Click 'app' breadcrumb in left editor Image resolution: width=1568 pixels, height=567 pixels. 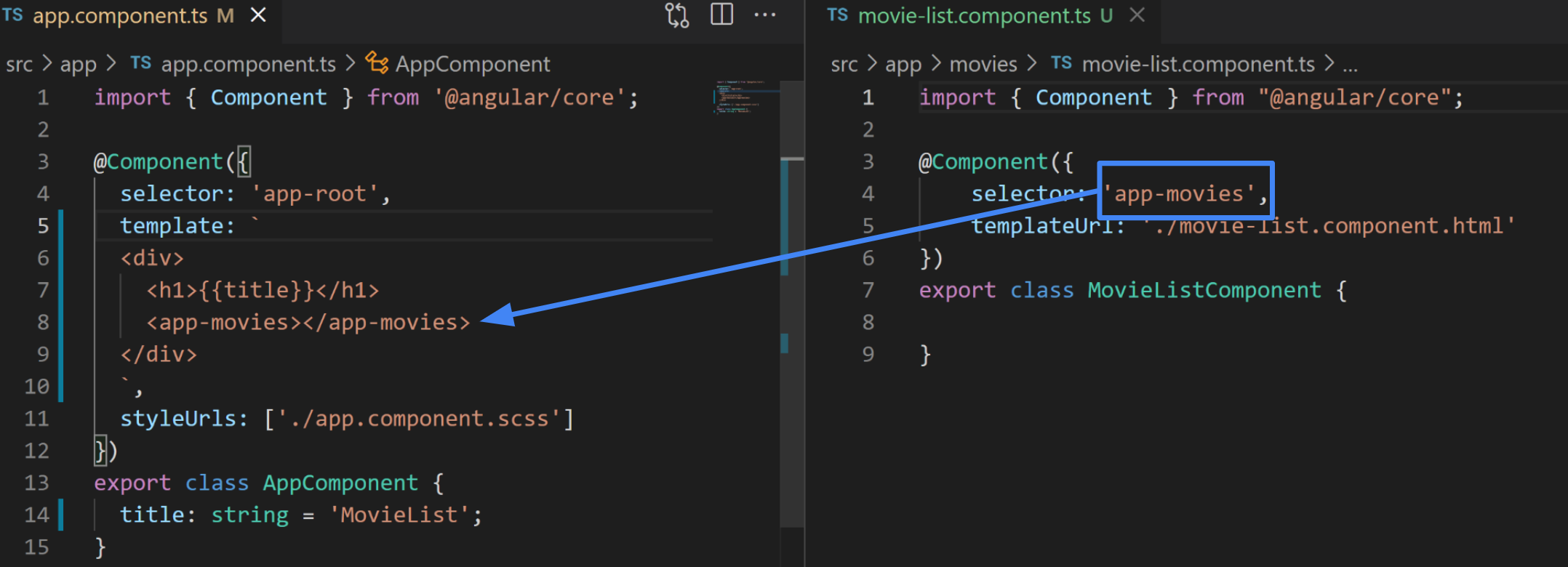[79, 65]
